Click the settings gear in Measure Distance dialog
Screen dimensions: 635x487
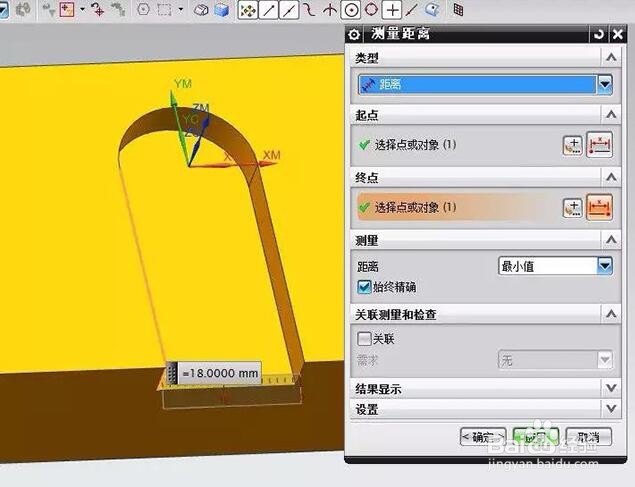click(354, 35)
